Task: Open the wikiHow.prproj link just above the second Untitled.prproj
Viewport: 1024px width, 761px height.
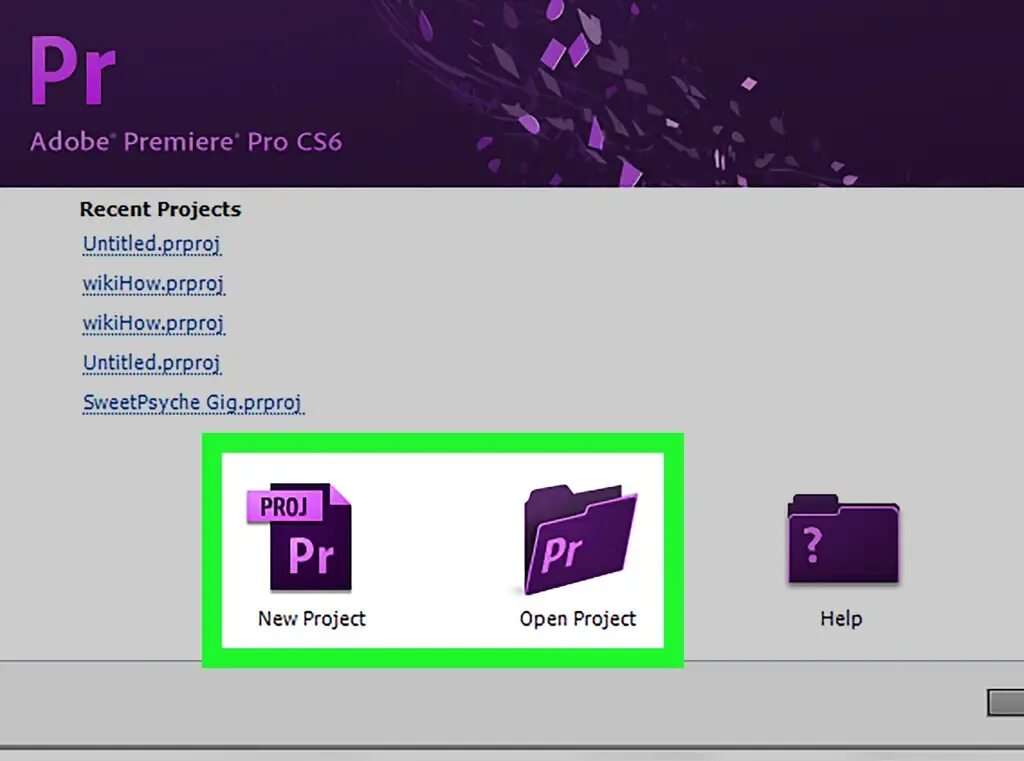Action: (x=153, y=323)
